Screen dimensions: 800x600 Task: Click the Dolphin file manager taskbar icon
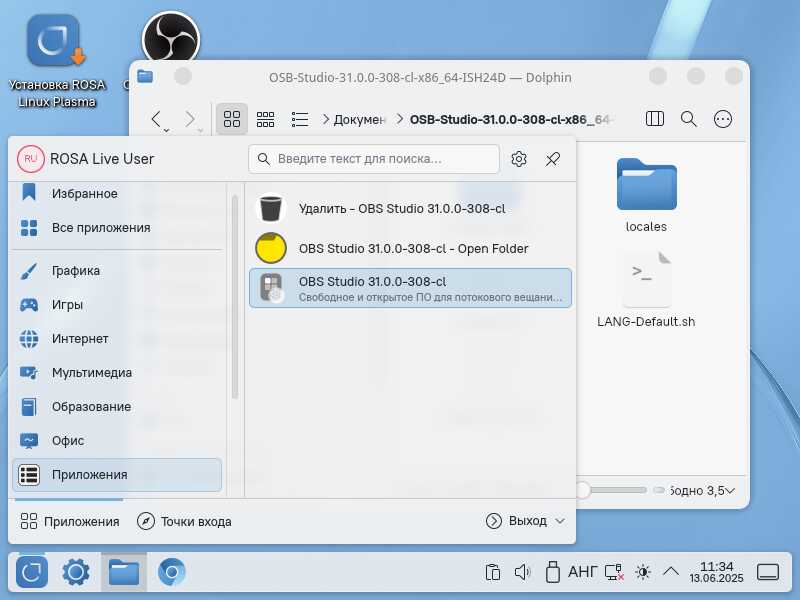pyautogui.click(x=124, y=572)
